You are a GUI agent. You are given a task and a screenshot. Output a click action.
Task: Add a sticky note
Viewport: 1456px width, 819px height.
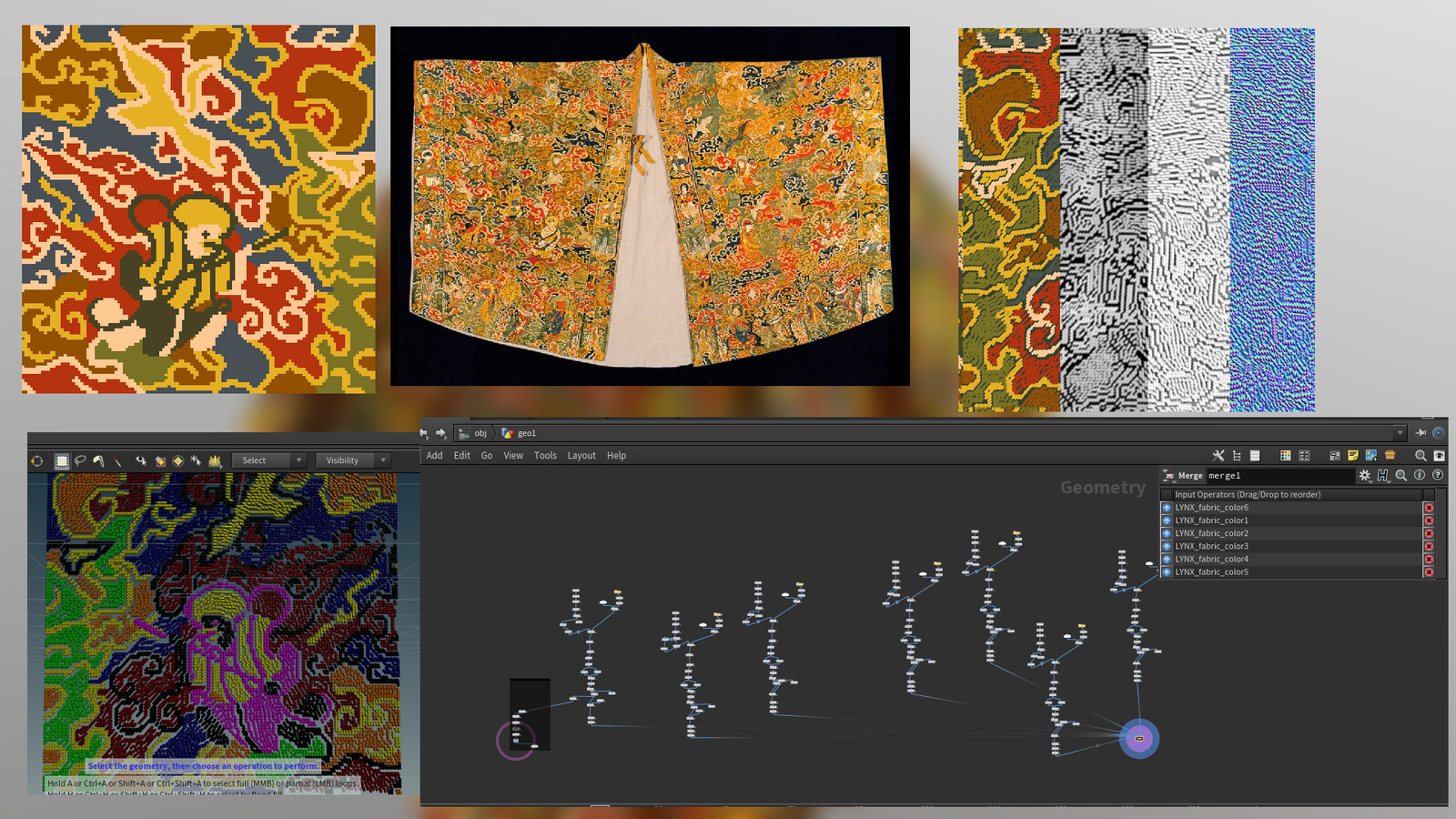point(1353,455)
